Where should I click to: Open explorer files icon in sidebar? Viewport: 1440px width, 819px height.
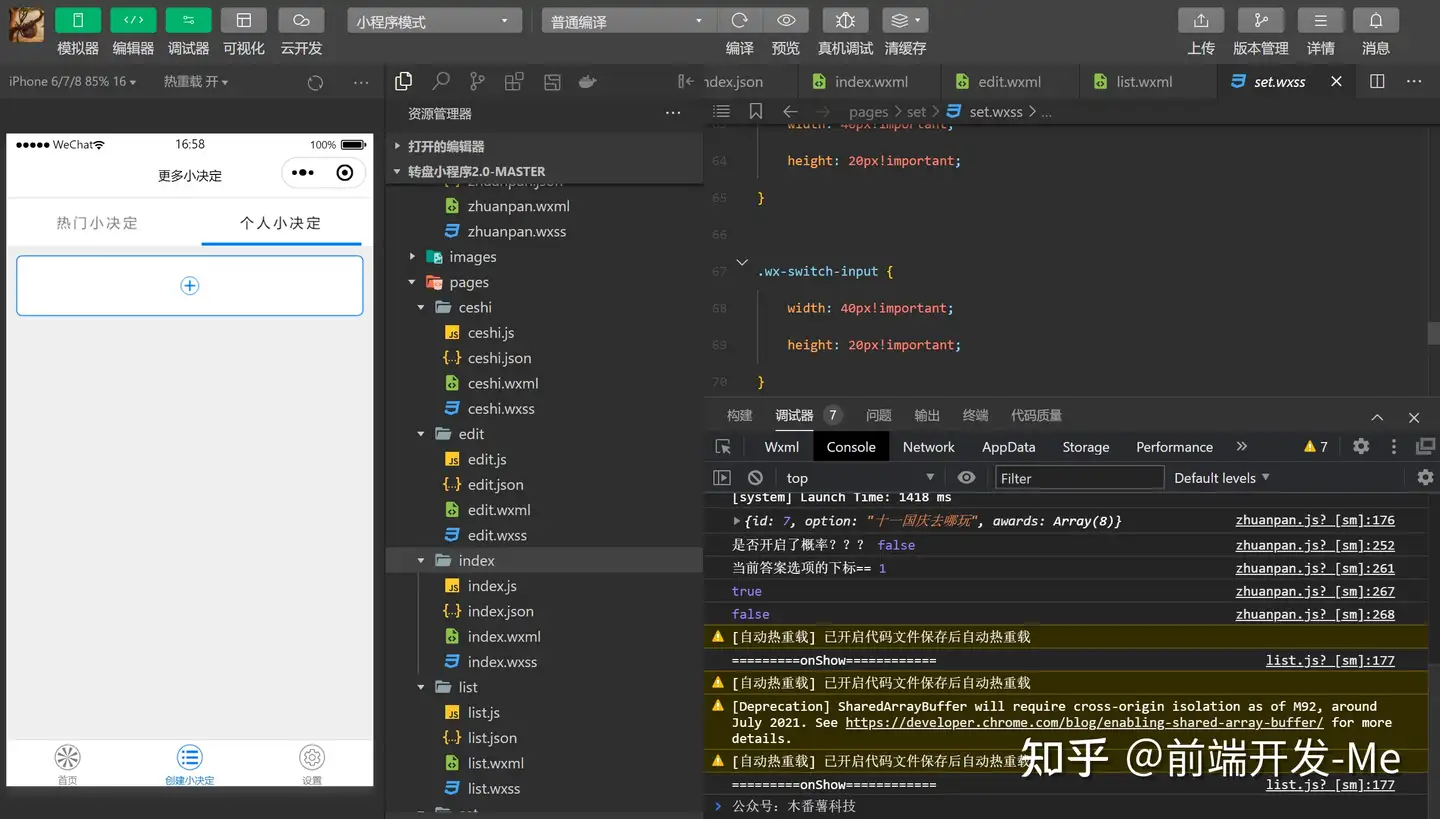tap(404, 82)
